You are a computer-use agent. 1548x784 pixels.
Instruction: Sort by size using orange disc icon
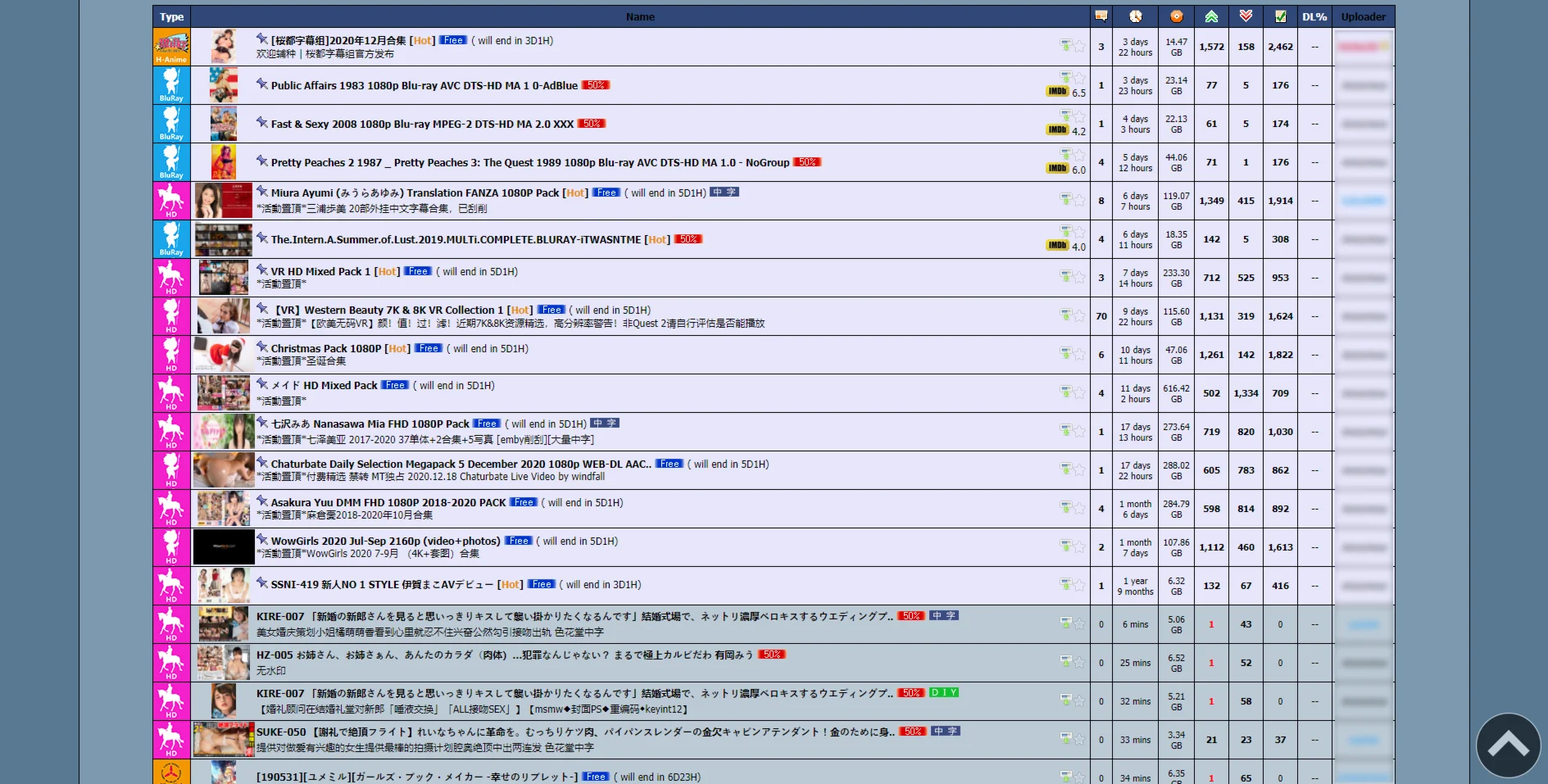tap(1176, 16)
